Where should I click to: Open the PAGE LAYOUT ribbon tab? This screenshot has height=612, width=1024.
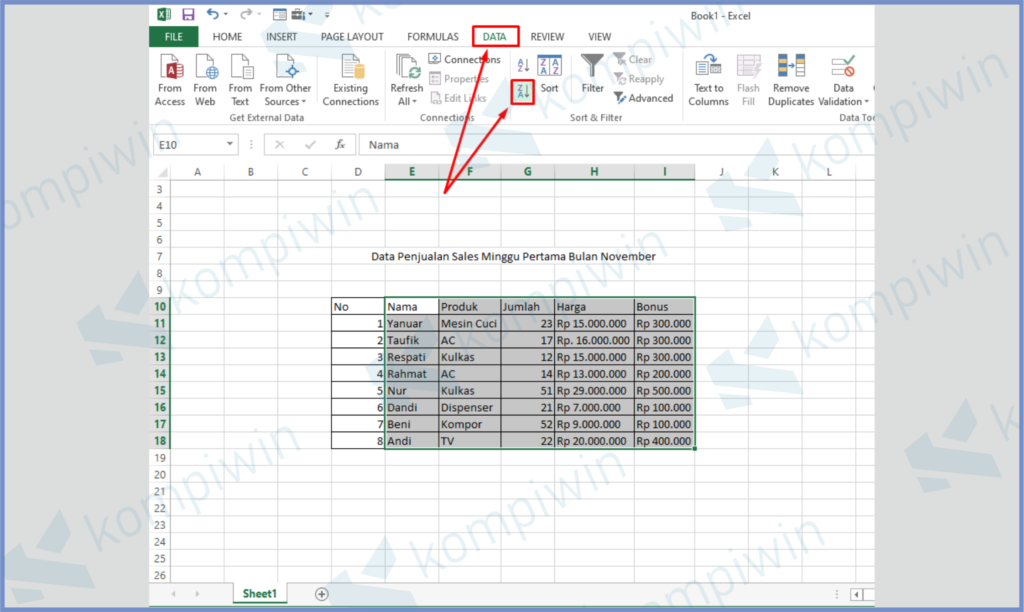pos(352,37)
